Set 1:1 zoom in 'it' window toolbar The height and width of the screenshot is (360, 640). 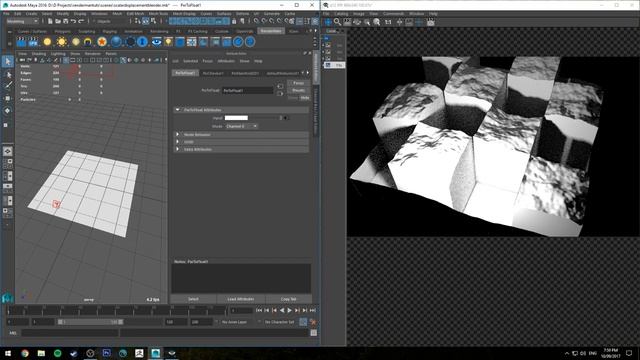[388, 22]
